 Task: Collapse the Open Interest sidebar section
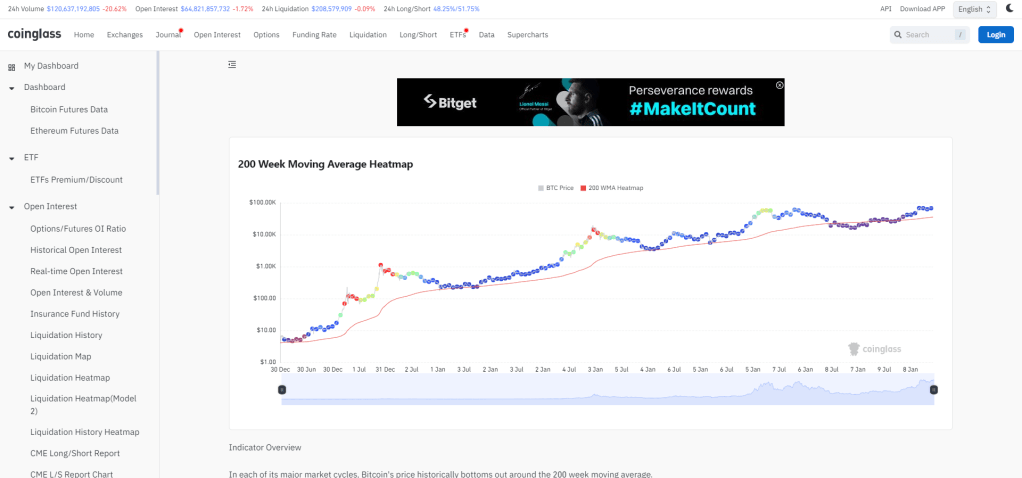click(11, 207)
